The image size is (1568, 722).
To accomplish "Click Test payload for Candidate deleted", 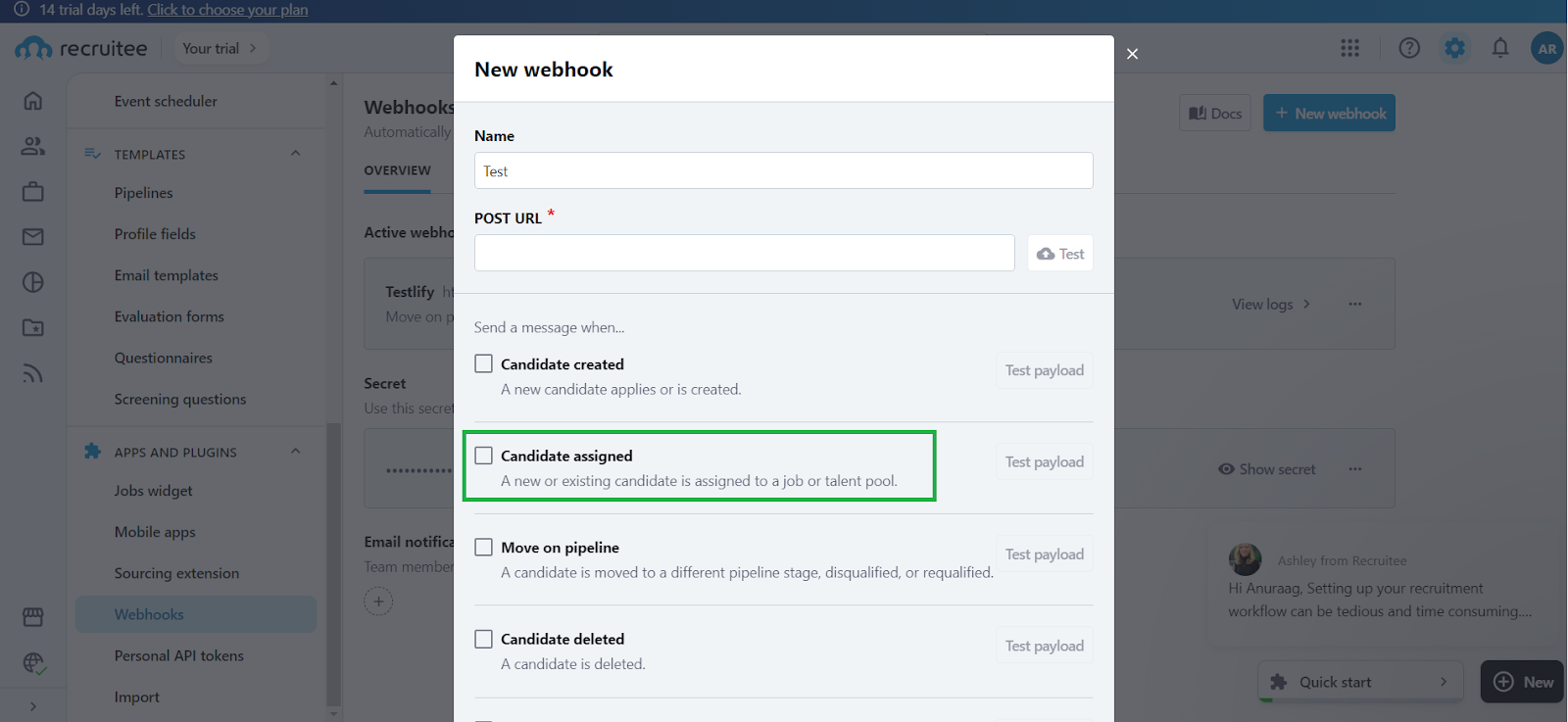I will pos(1044,646).
